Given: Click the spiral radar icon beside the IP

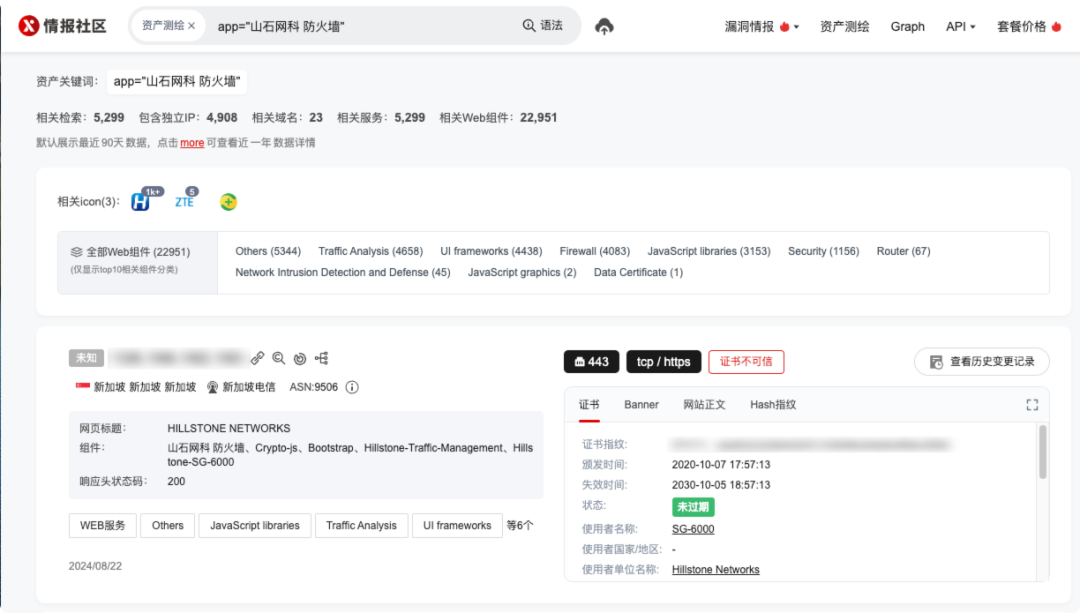Looking at the screenshot, I should (x=300, y=358).
